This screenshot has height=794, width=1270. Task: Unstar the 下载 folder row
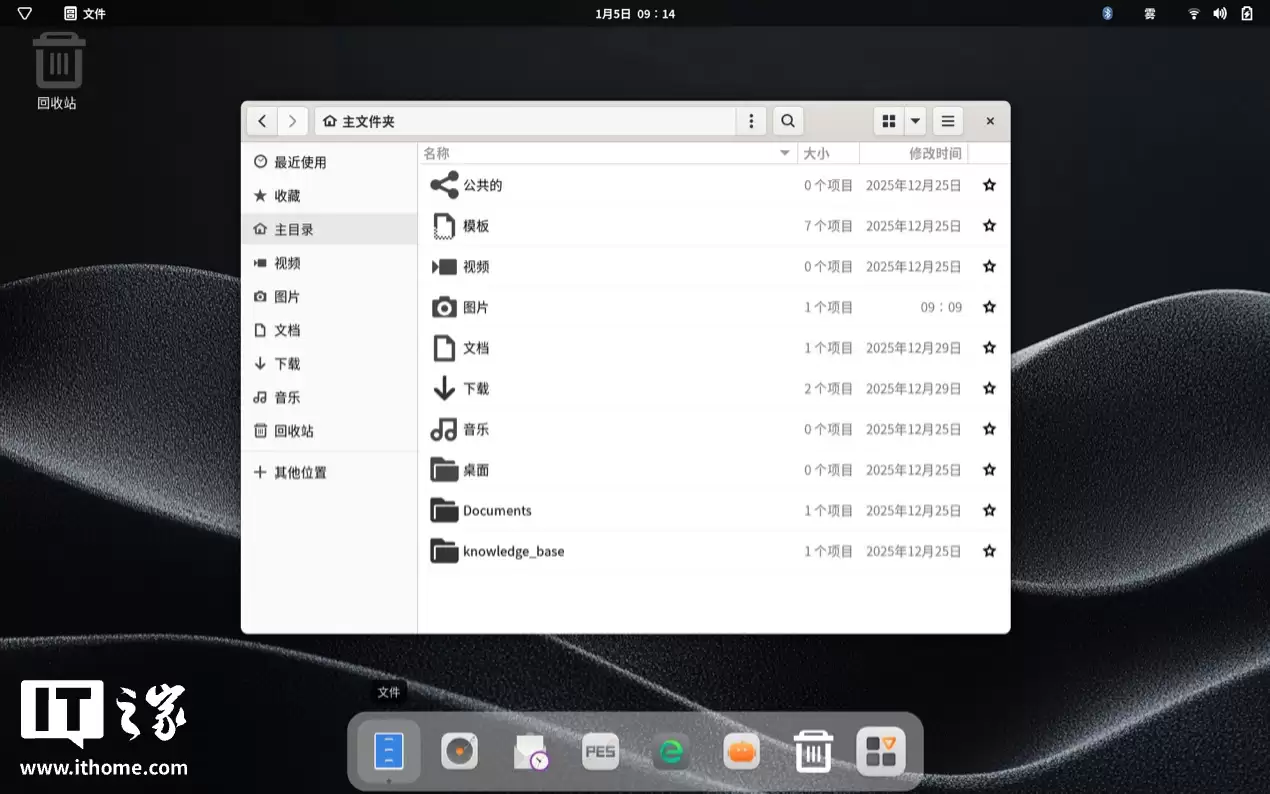pyautogui.click(x=988, y=388)
